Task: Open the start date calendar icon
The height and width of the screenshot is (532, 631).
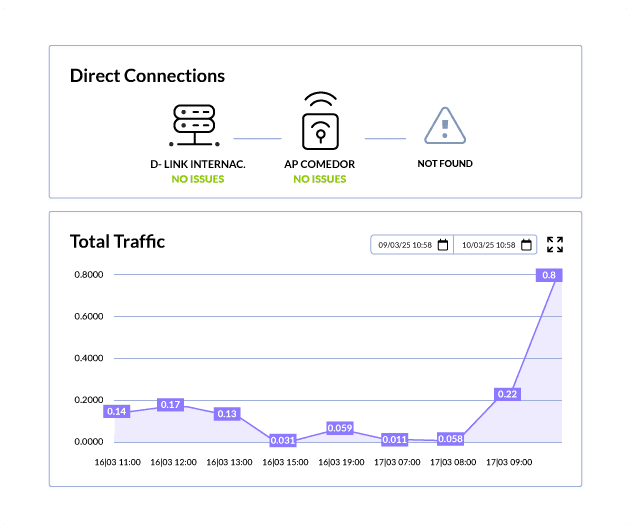Action: [x=443, y=245]
